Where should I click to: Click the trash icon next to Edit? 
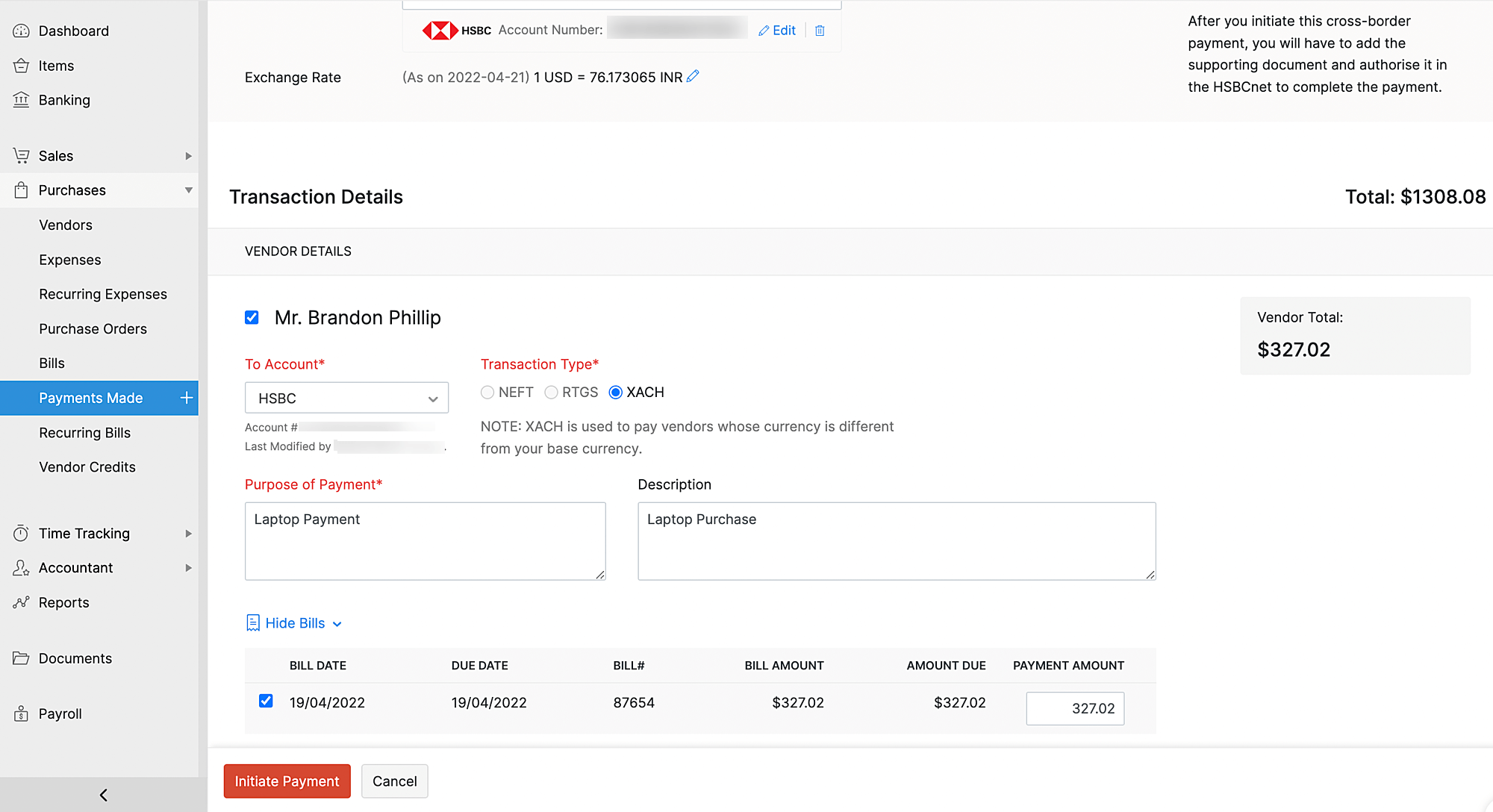[x=820, y=31]
